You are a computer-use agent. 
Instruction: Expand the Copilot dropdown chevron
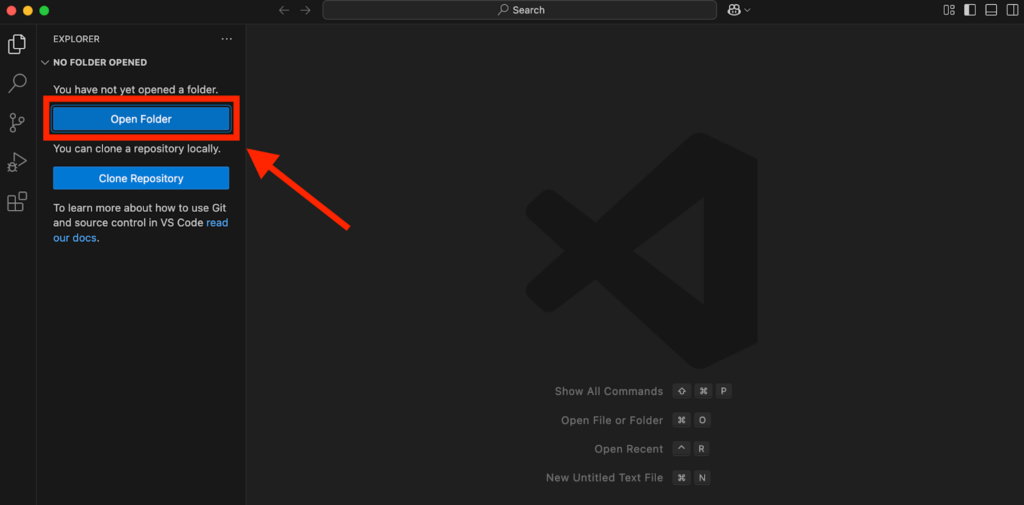tap(747, 10)
